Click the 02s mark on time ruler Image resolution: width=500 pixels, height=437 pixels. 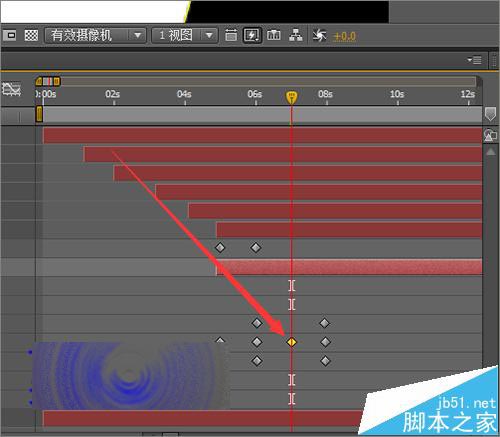coord(113,94)
